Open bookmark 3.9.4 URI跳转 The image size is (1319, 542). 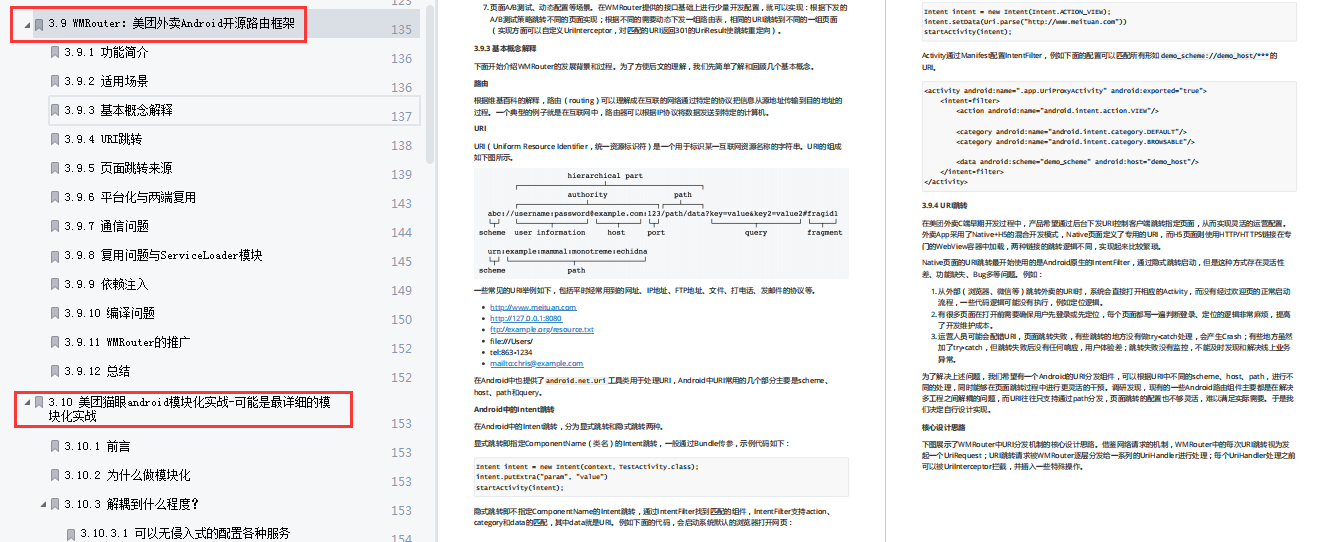pos(103,139)
